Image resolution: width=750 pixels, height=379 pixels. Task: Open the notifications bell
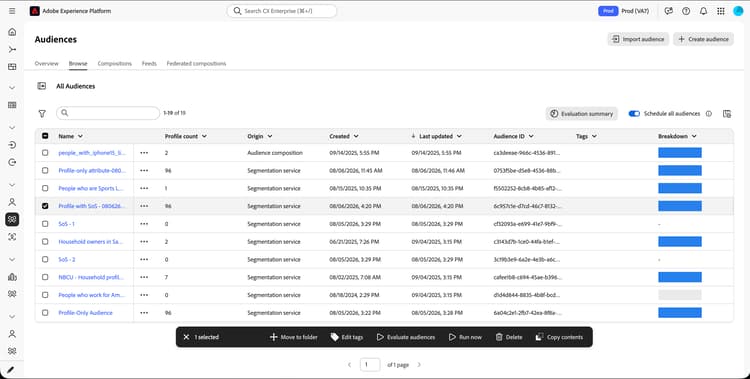pos(703,11)
